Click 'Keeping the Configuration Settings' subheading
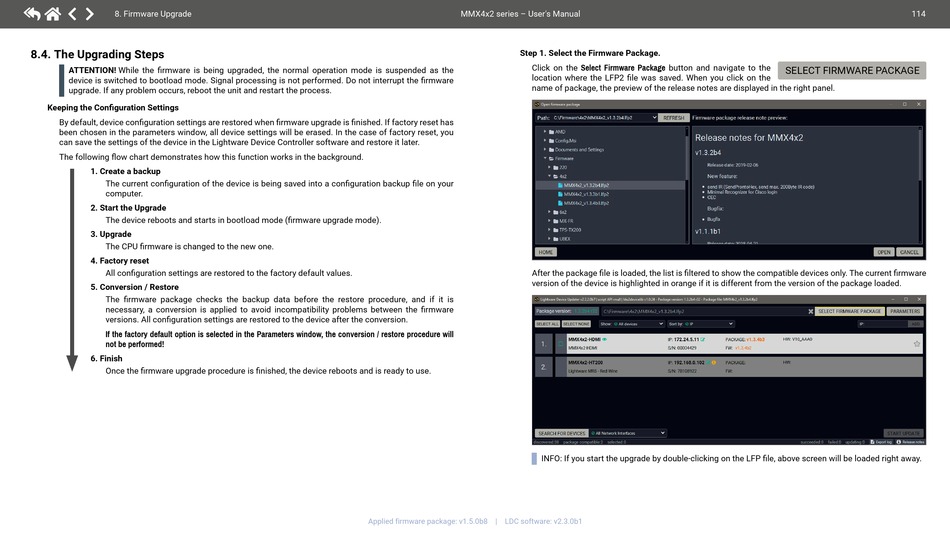Screen dimensions: 950x533 click(113, 108)
